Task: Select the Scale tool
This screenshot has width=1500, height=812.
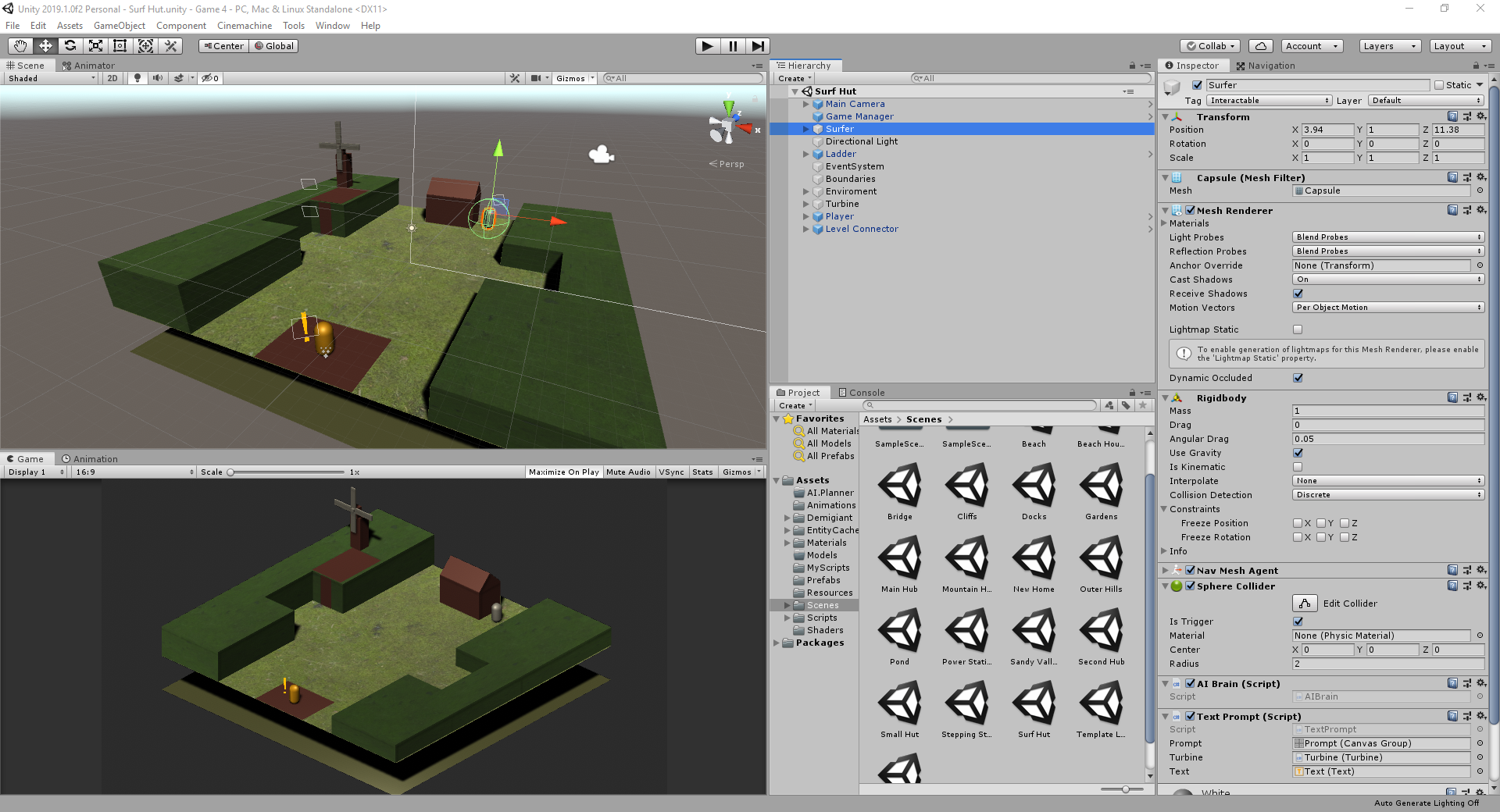Action: [95, 46]
